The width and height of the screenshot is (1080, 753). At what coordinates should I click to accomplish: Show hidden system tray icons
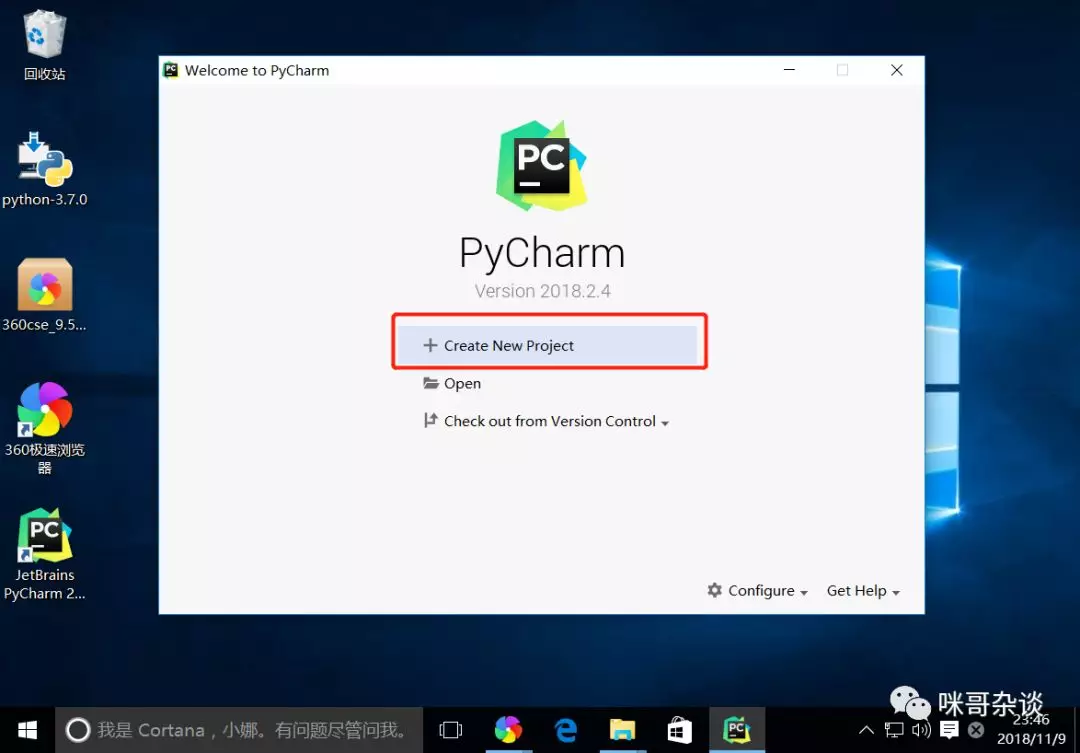coord(866,730)
